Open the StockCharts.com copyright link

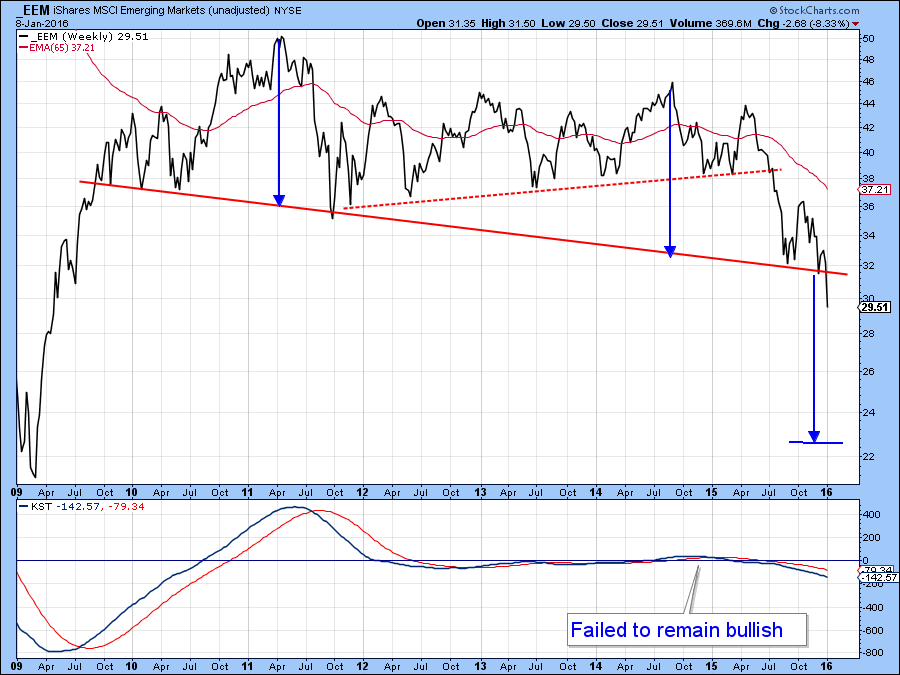tap(814, 10)
